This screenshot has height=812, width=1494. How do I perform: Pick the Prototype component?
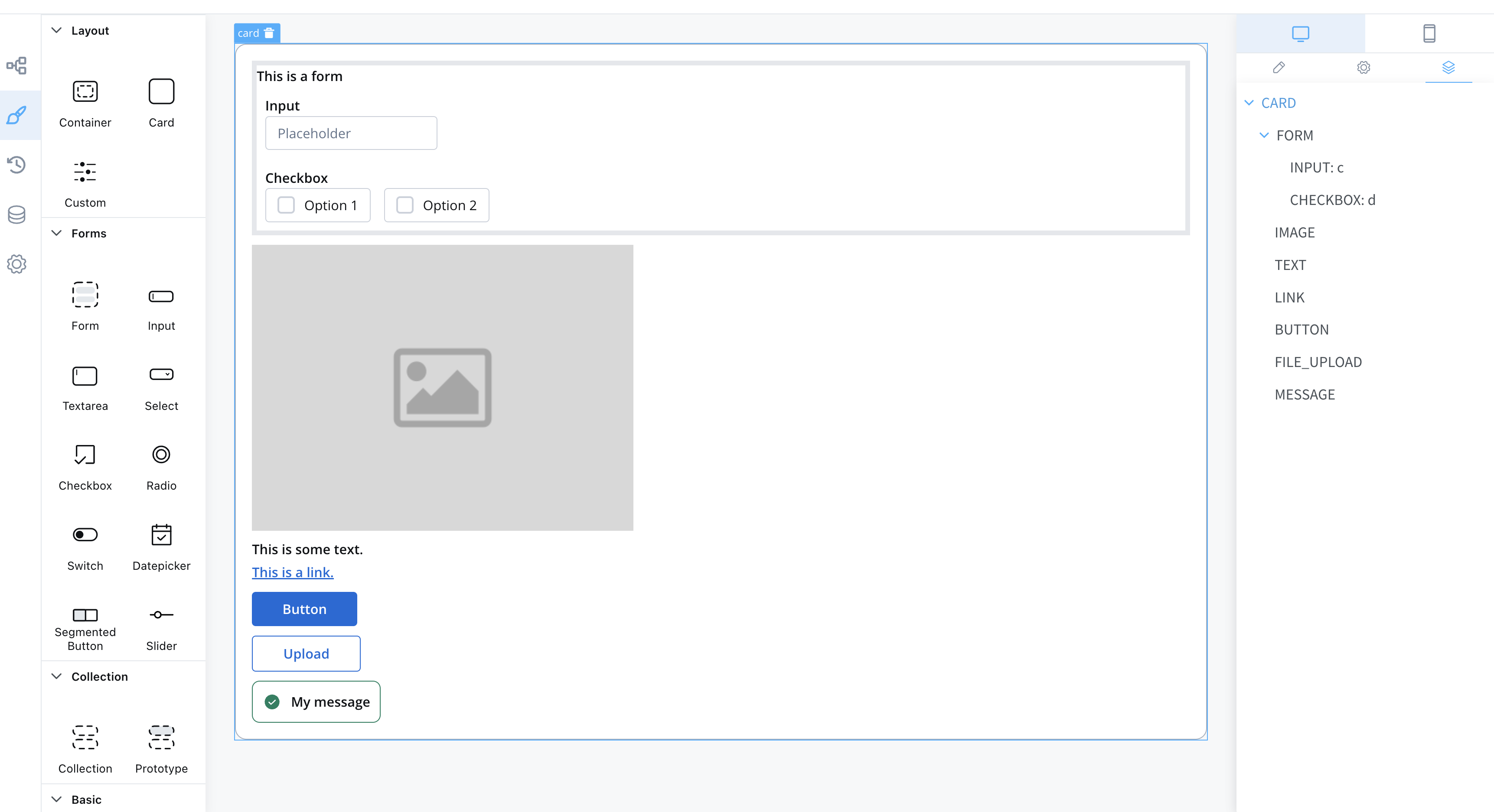coord(161,749)
